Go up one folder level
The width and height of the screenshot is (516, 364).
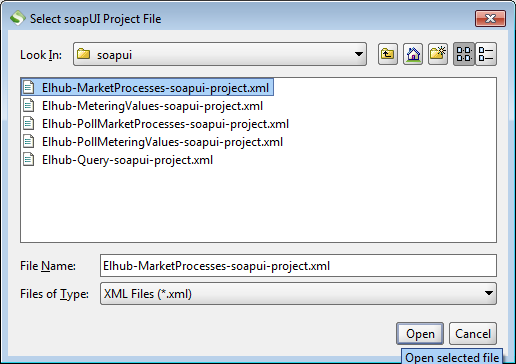388,54
